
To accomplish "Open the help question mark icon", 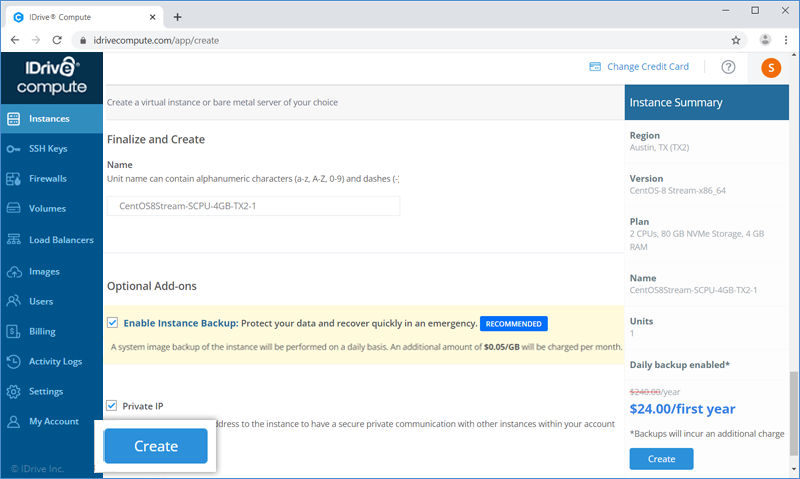I will pos(728,67).
